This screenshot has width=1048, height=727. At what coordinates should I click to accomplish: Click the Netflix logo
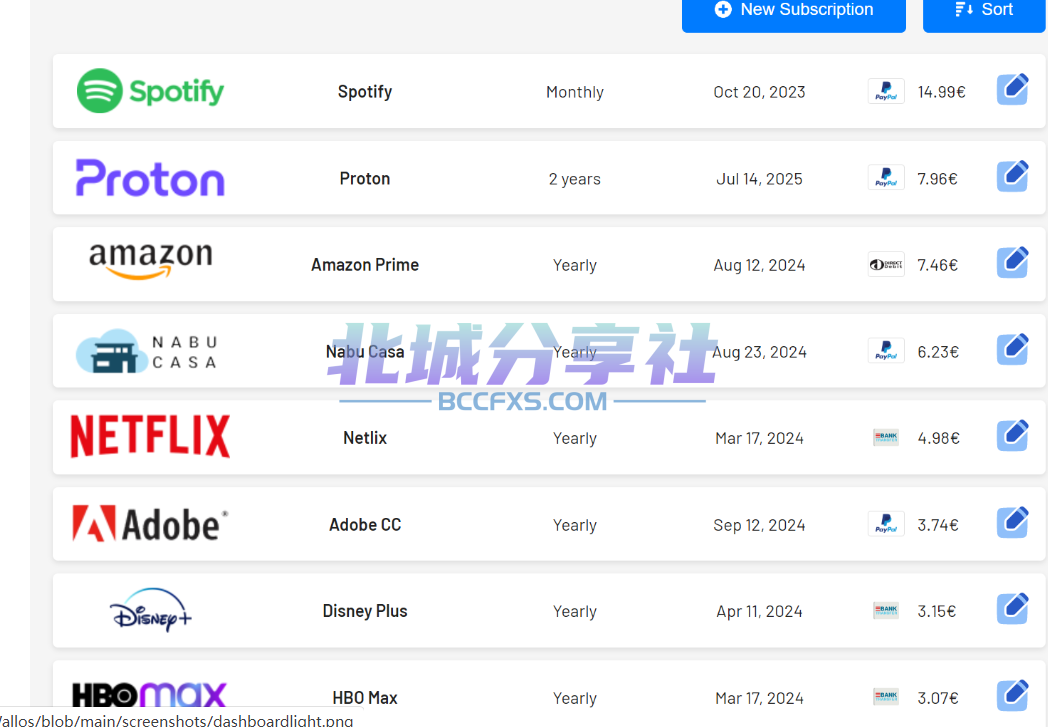click(150, 436)
